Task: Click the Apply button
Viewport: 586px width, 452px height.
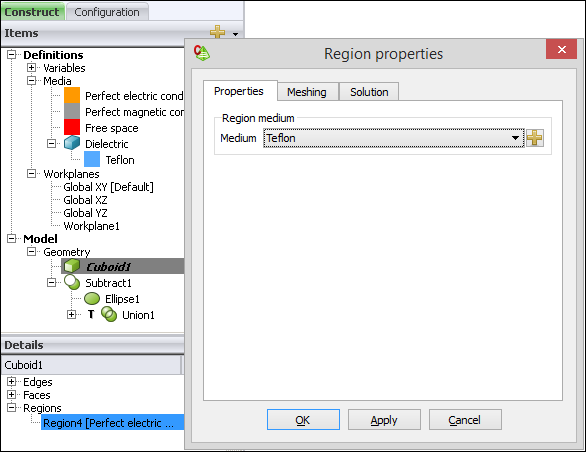Action: [384, 419]
